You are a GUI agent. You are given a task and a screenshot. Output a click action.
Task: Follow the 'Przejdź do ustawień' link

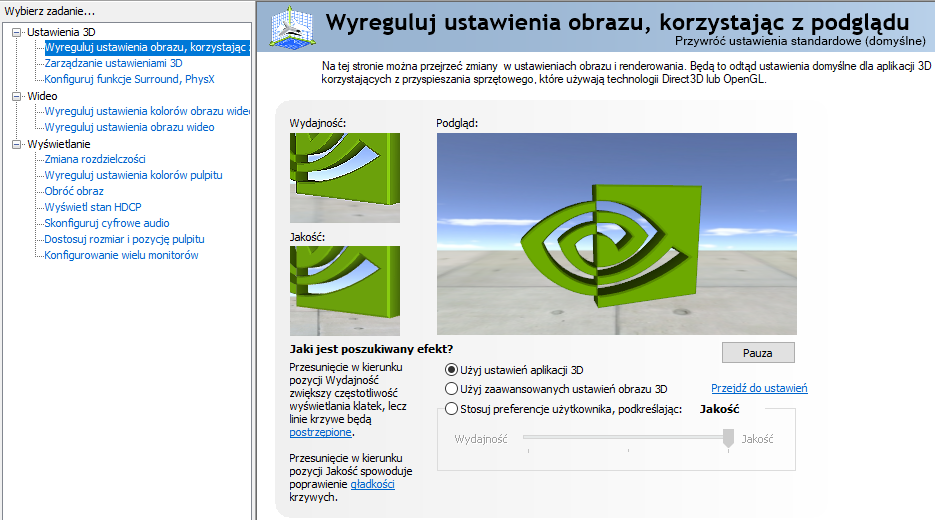(759, 389)
